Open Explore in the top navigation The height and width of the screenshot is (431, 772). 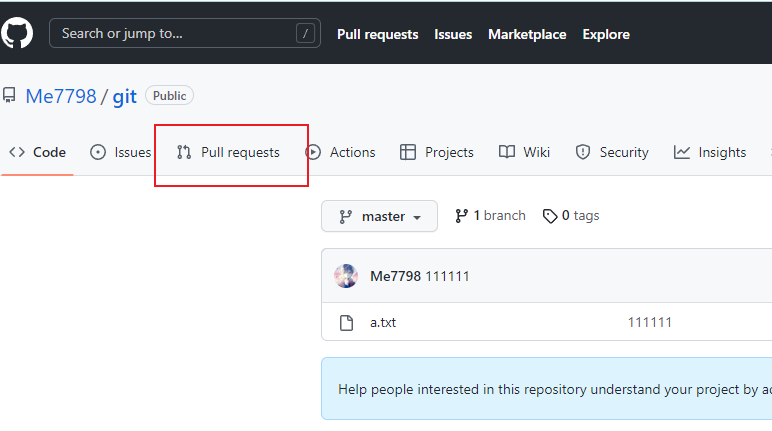(606, 34)
